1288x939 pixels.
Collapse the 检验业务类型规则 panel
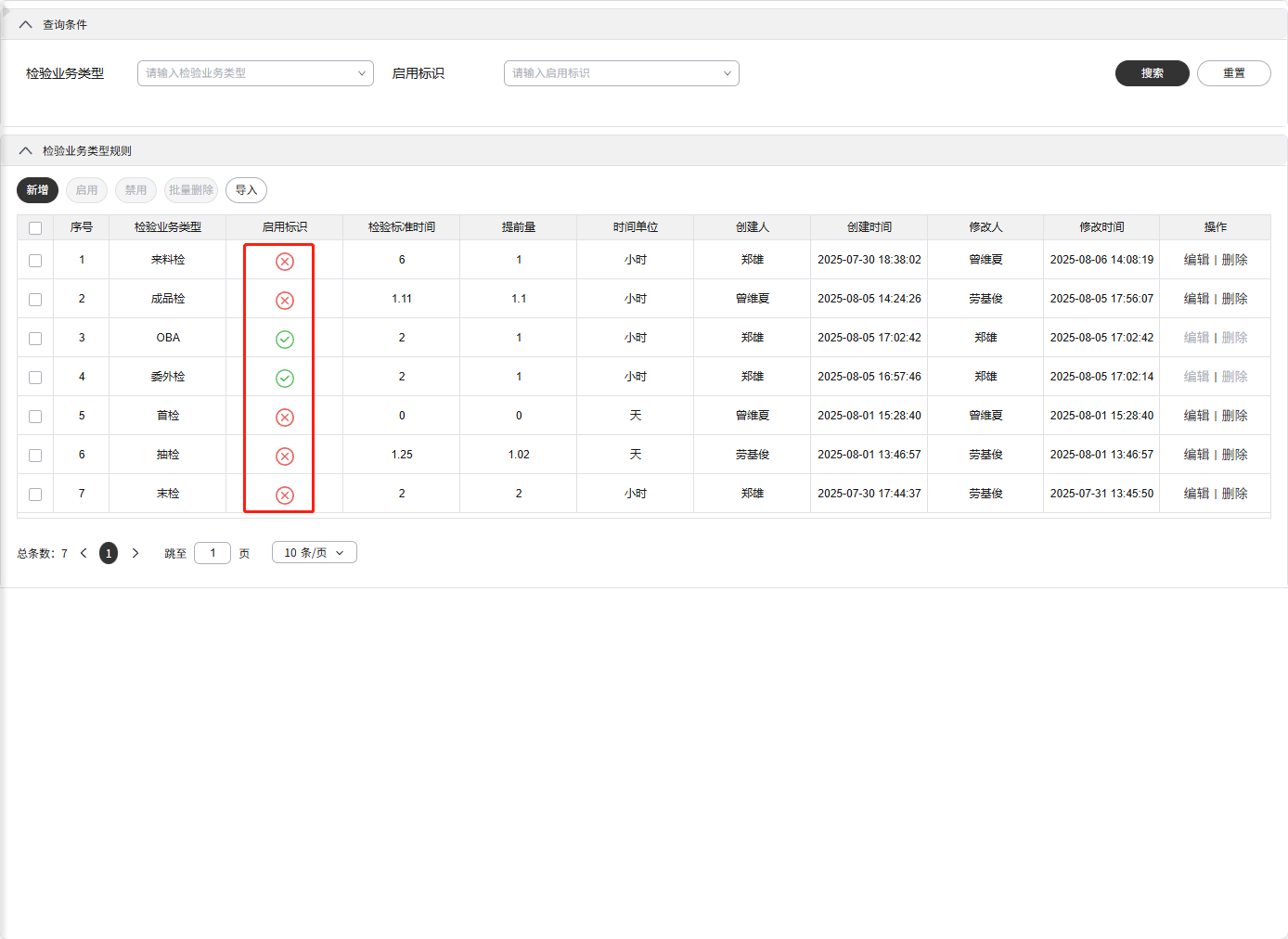point(26,151)
